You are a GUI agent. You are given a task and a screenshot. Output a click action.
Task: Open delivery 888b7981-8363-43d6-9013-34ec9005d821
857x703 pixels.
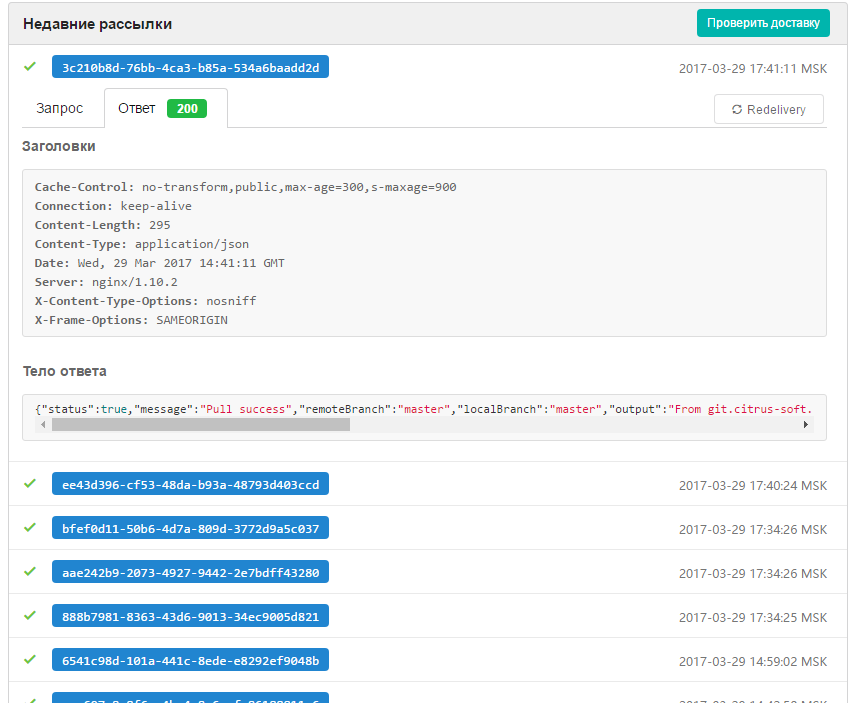(x=190, y=617)
